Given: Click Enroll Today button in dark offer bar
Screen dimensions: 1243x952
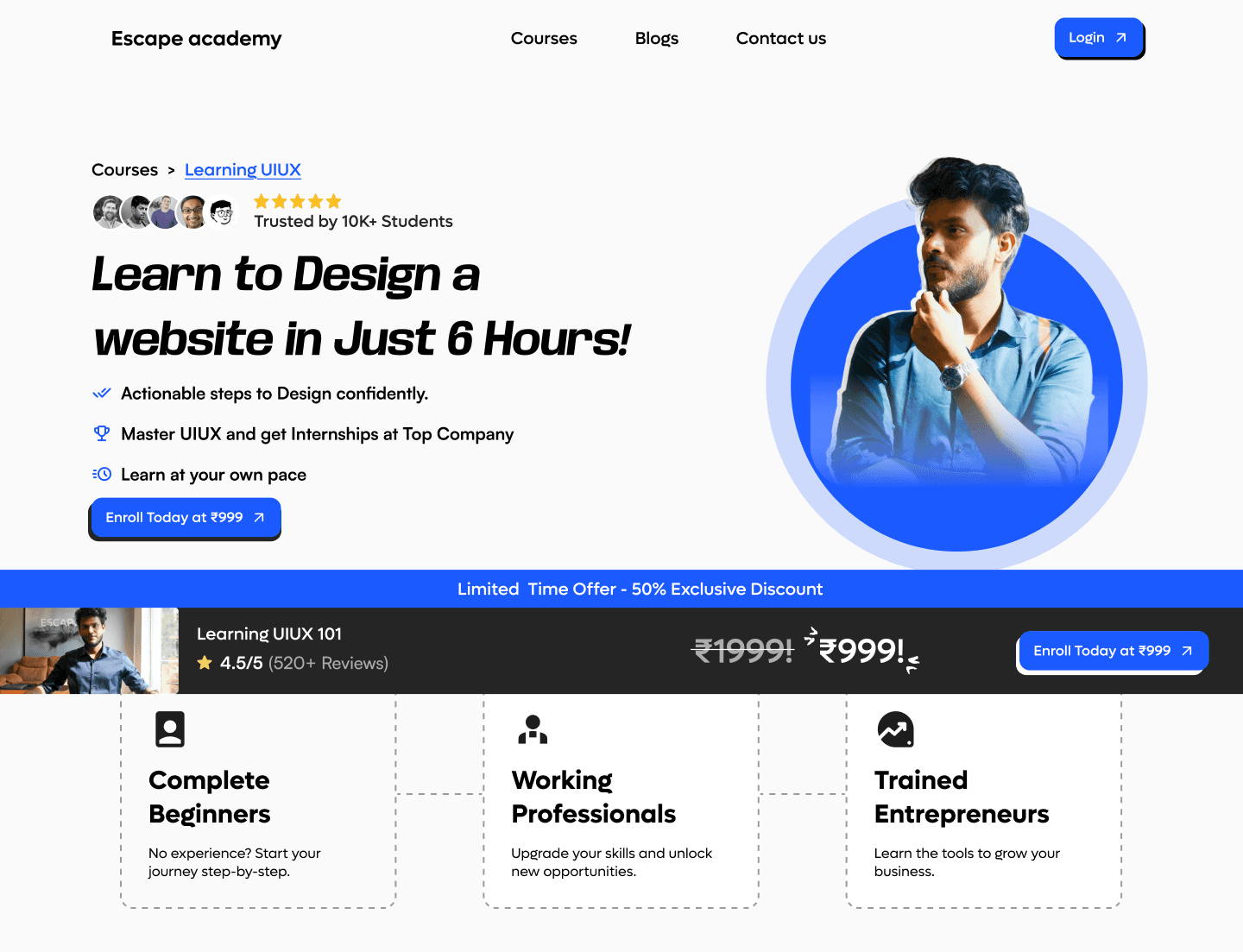Looking at the screenshot, I should tap(1114, 652).
